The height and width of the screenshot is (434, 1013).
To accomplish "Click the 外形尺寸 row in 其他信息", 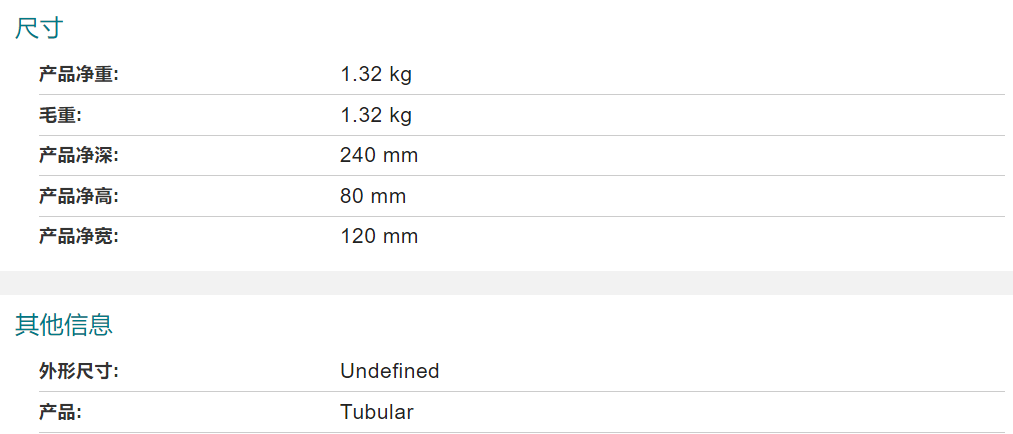I will coord(521,371).
